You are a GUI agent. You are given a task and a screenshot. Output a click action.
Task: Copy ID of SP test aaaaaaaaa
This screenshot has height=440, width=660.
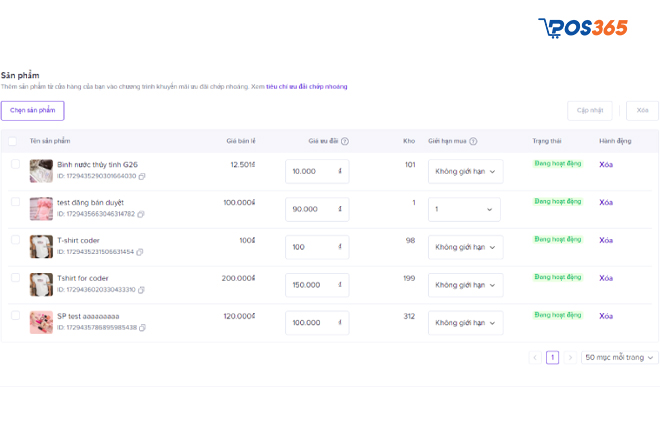(141, 328)
